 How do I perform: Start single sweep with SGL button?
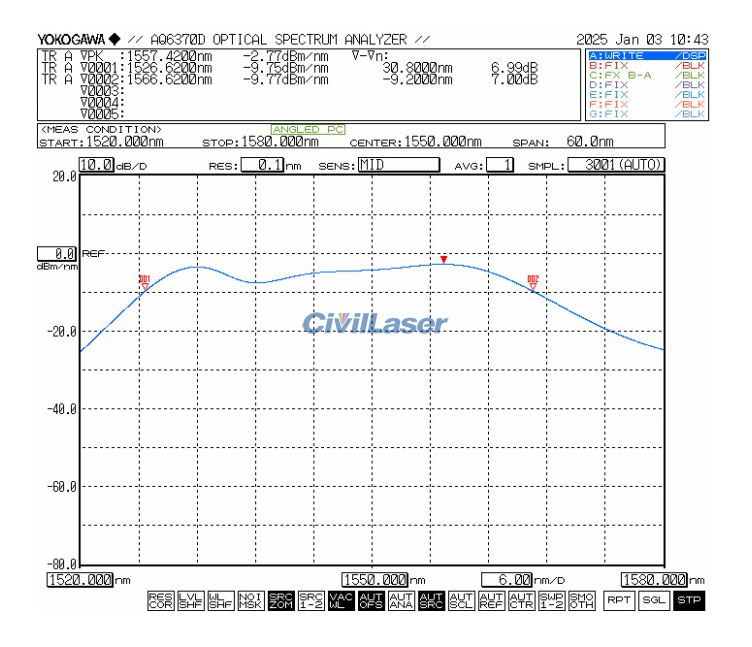654,600
